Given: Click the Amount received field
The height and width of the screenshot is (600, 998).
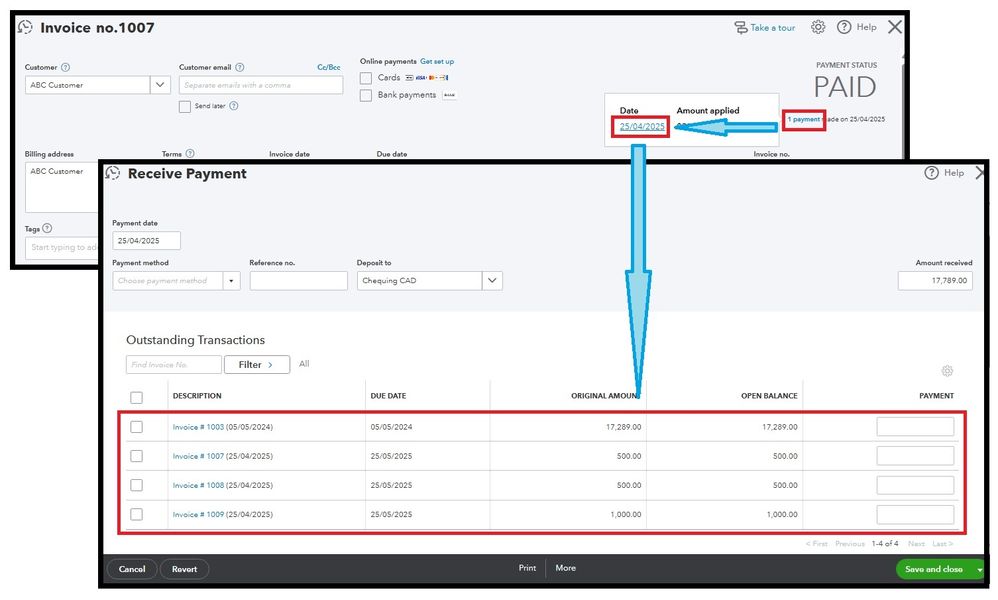Looking at the screenshot, I should 935,281.
